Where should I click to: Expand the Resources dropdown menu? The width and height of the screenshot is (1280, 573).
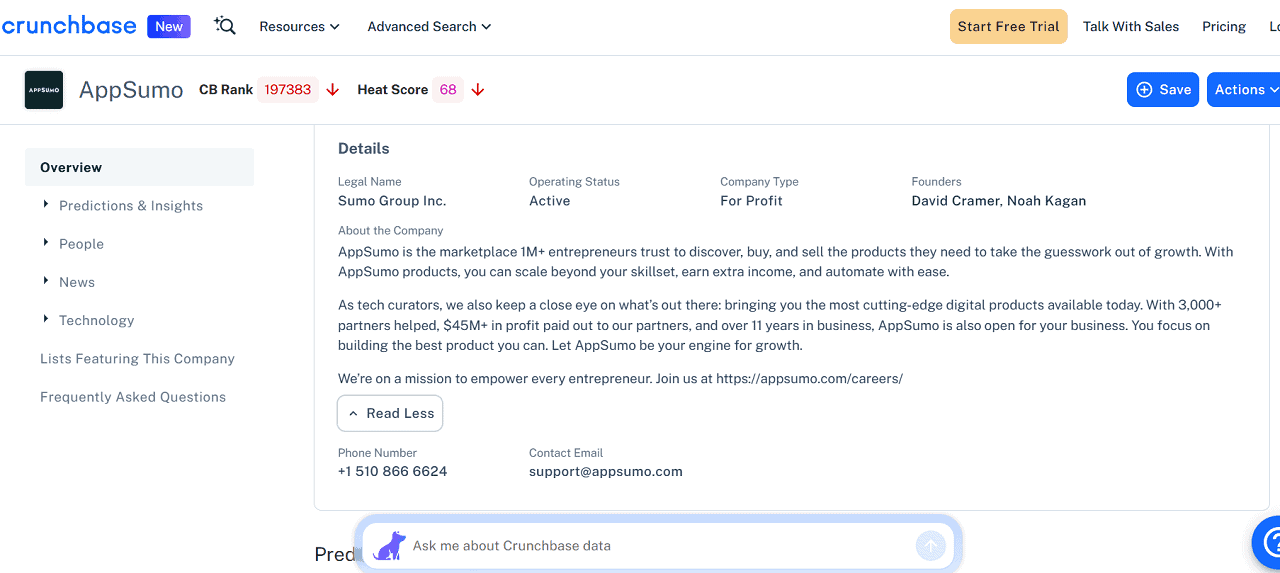tap(299, 27)
